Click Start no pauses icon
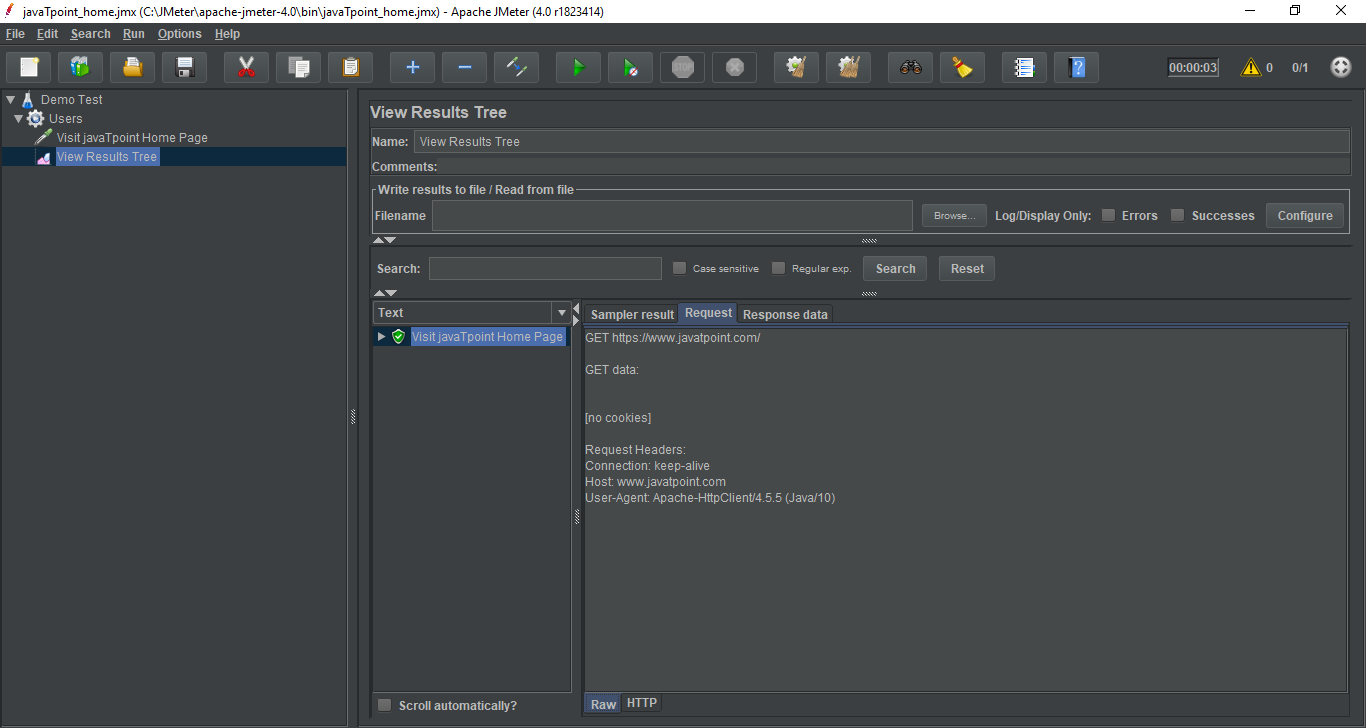This screenshot has width=1366, height=728. point(630,67)
